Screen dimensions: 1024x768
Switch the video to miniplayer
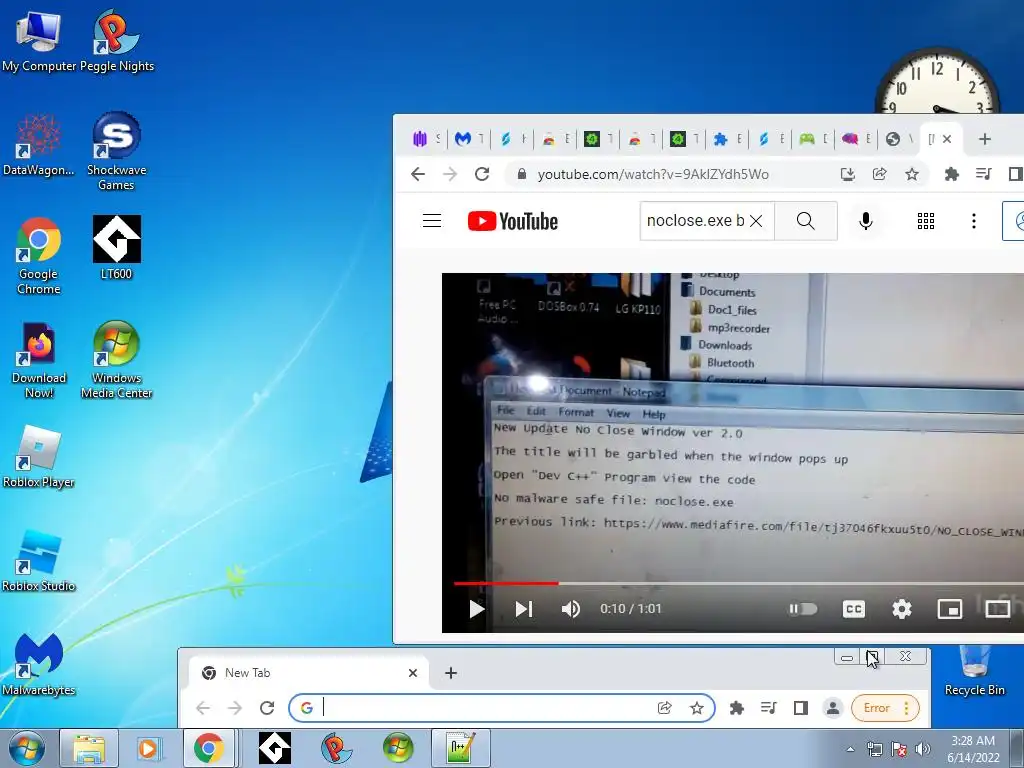(950, 609)
